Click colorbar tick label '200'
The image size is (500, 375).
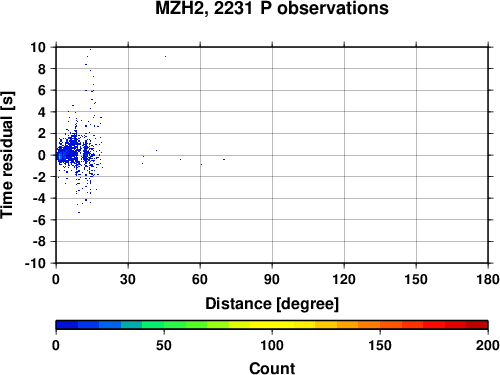point(488,345)
